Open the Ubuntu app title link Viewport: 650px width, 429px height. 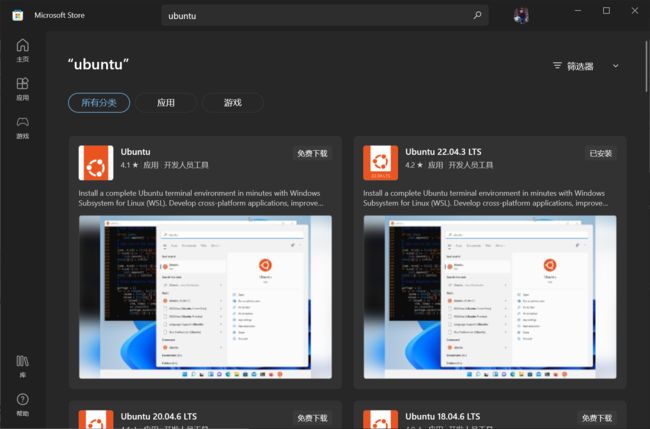pyautogui.click(x=136, y=152)
